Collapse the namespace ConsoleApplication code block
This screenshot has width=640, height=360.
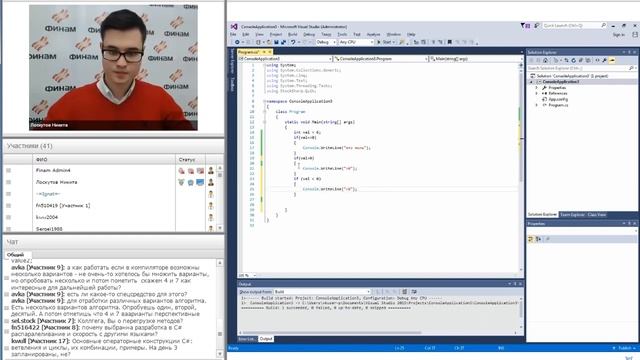[x=264, y=101]
